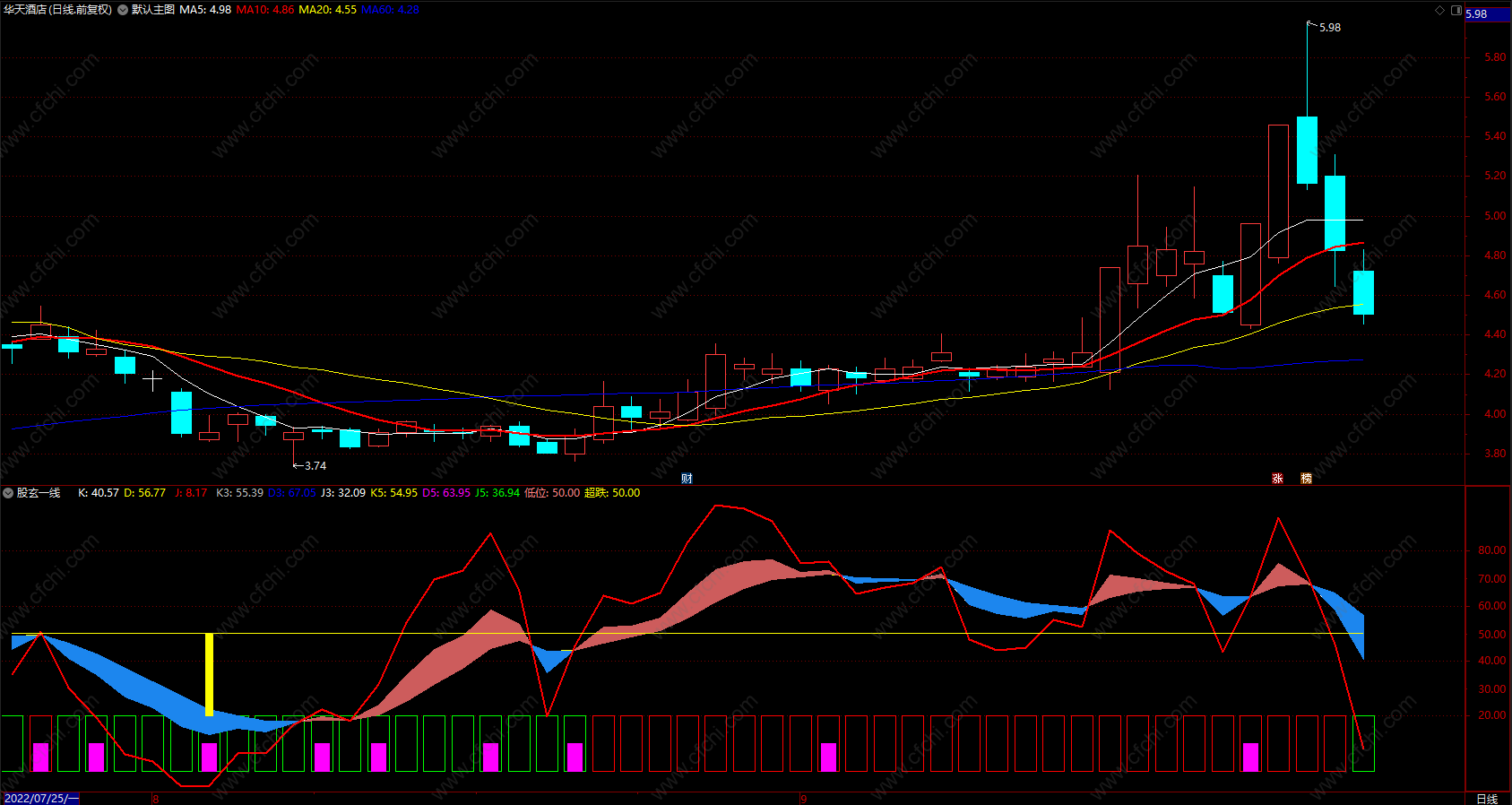Click the blue 5.98 price tag on the axis
The image size is (1512, 805).
tap(1488, 14)
